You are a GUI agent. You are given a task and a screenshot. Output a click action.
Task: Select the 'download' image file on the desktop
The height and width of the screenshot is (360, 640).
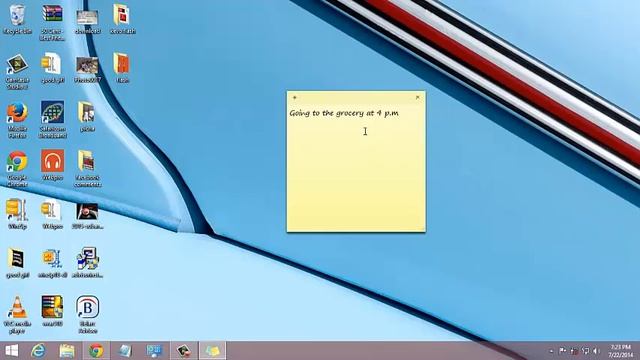pos(87,21)
